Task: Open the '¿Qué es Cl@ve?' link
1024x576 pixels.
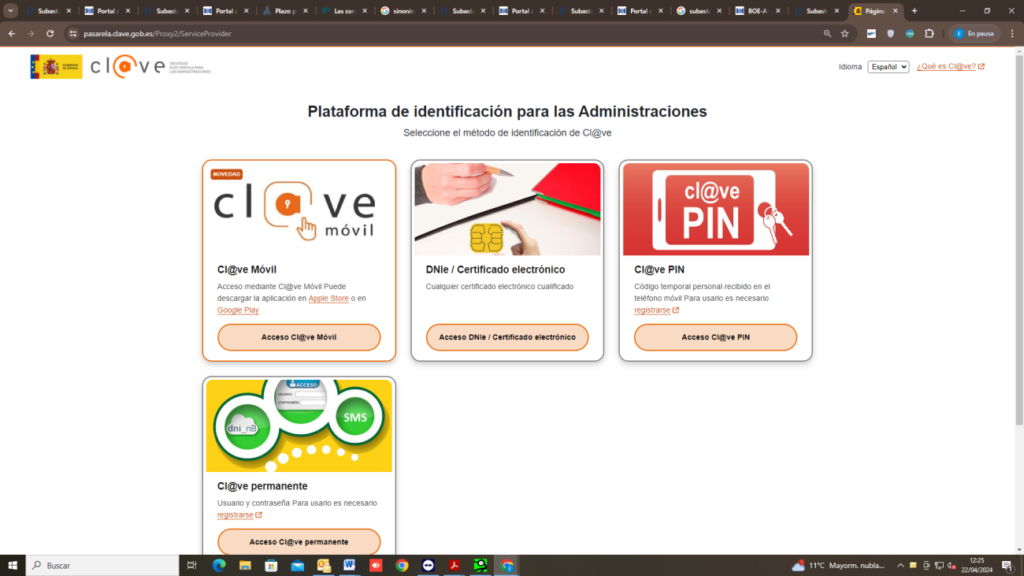Action: [x=950, y=67]
